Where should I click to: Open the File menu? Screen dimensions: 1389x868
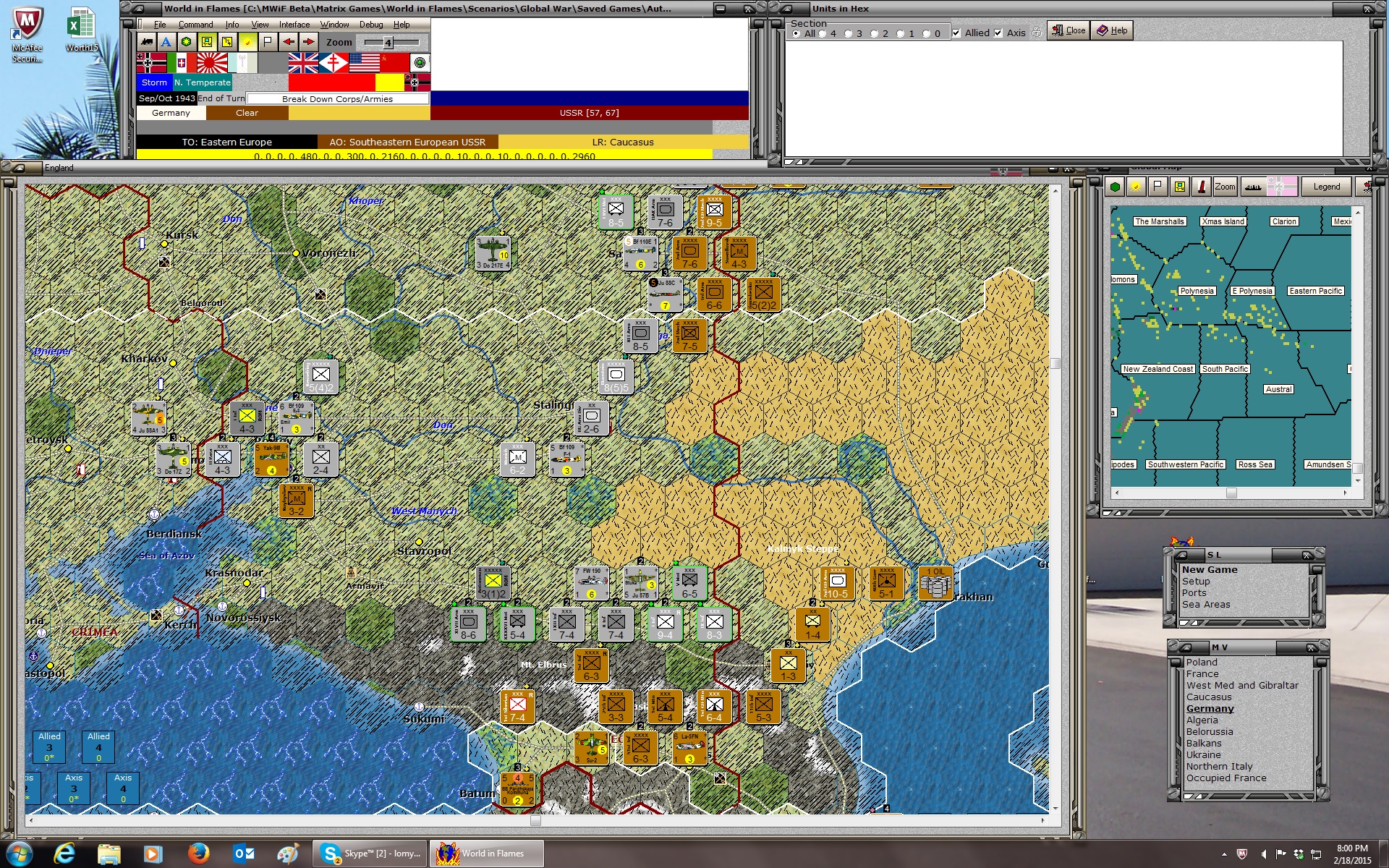point(160,25)
